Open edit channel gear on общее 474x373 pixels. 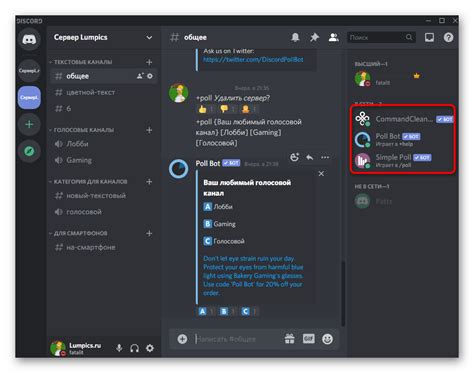[x=150, y=76]
